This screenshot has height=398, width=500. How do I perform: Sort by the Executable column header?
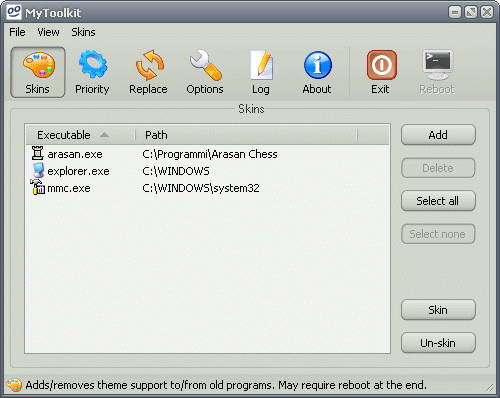click(80, 135)
